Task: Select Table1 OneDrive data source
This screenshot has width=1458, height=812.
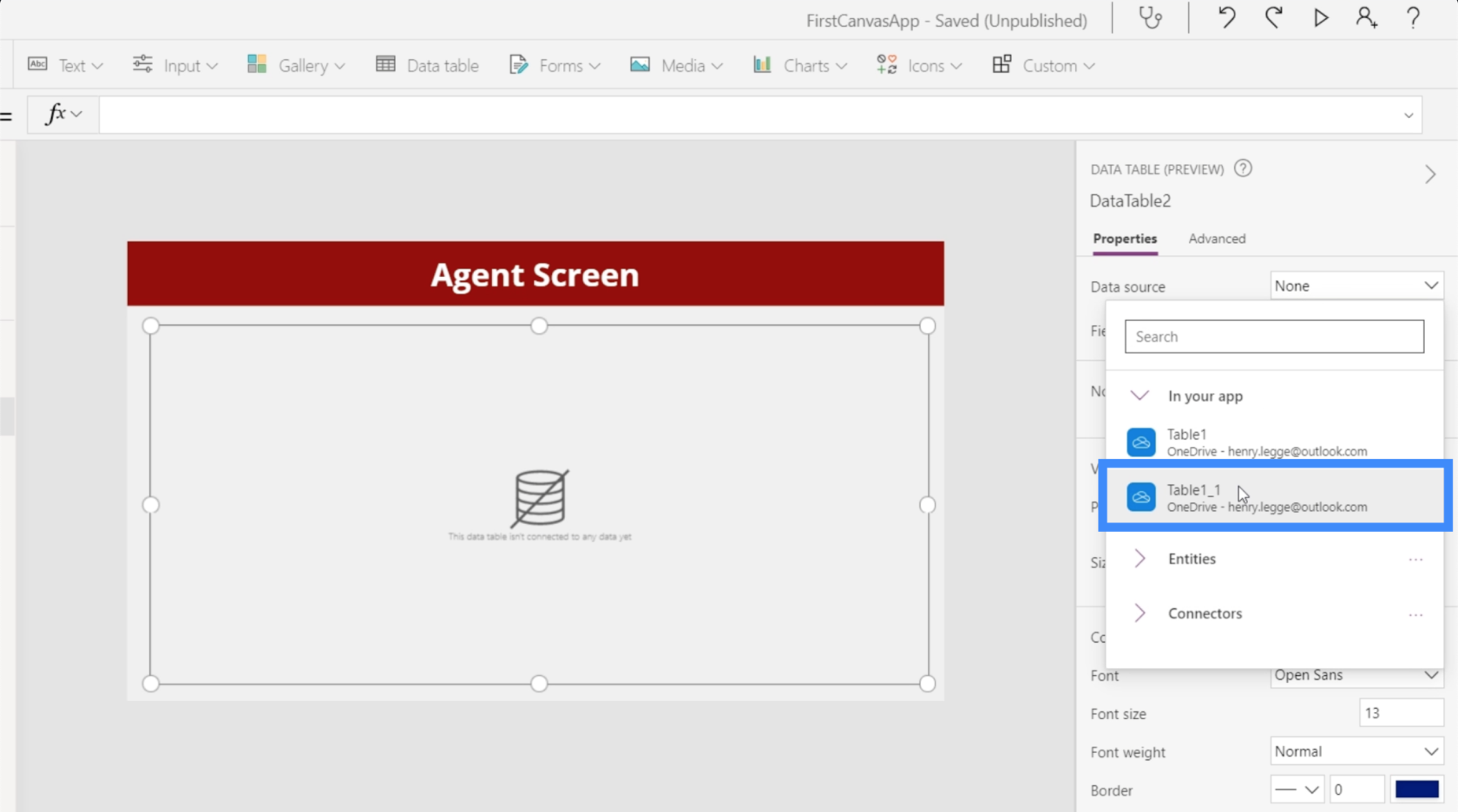Action: [x=1274, y=442]
